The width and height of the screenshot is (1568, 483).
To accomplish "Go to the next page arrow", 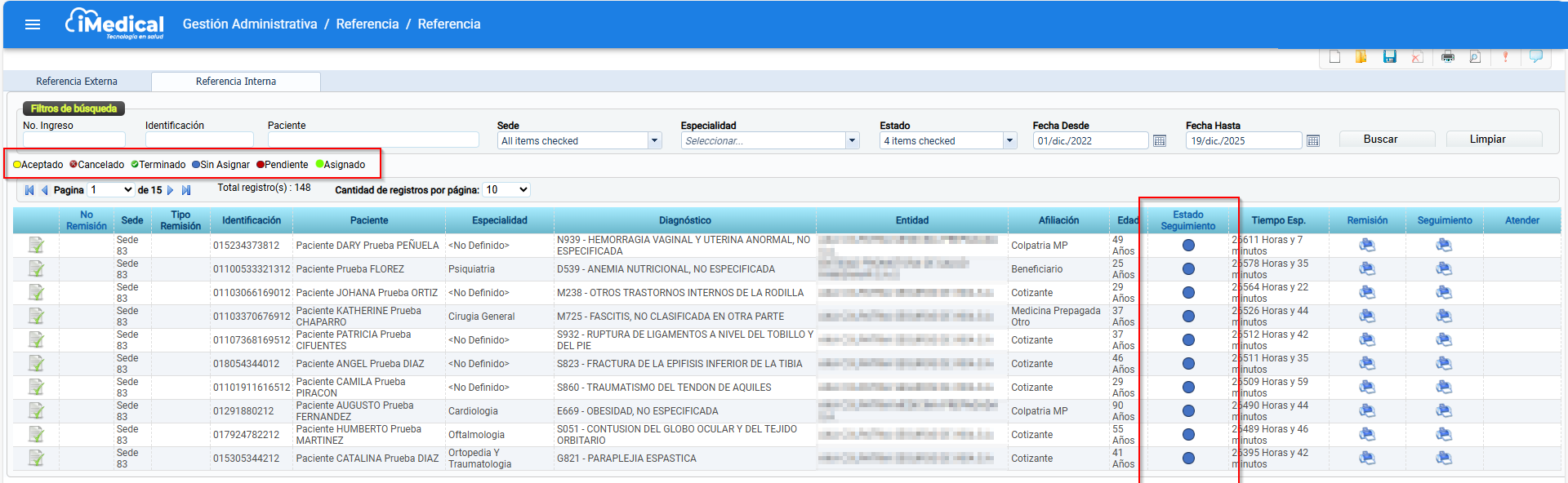I will click(x=170, y=190).
